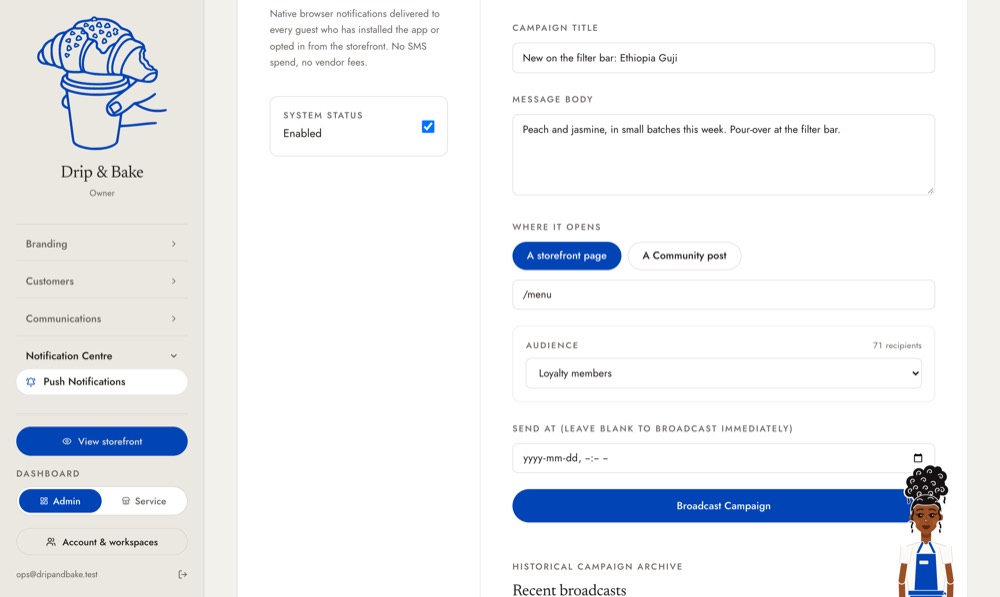Expand the Customers sidebar section
This screenshot has width=1000, height=597.
point(101,281)
